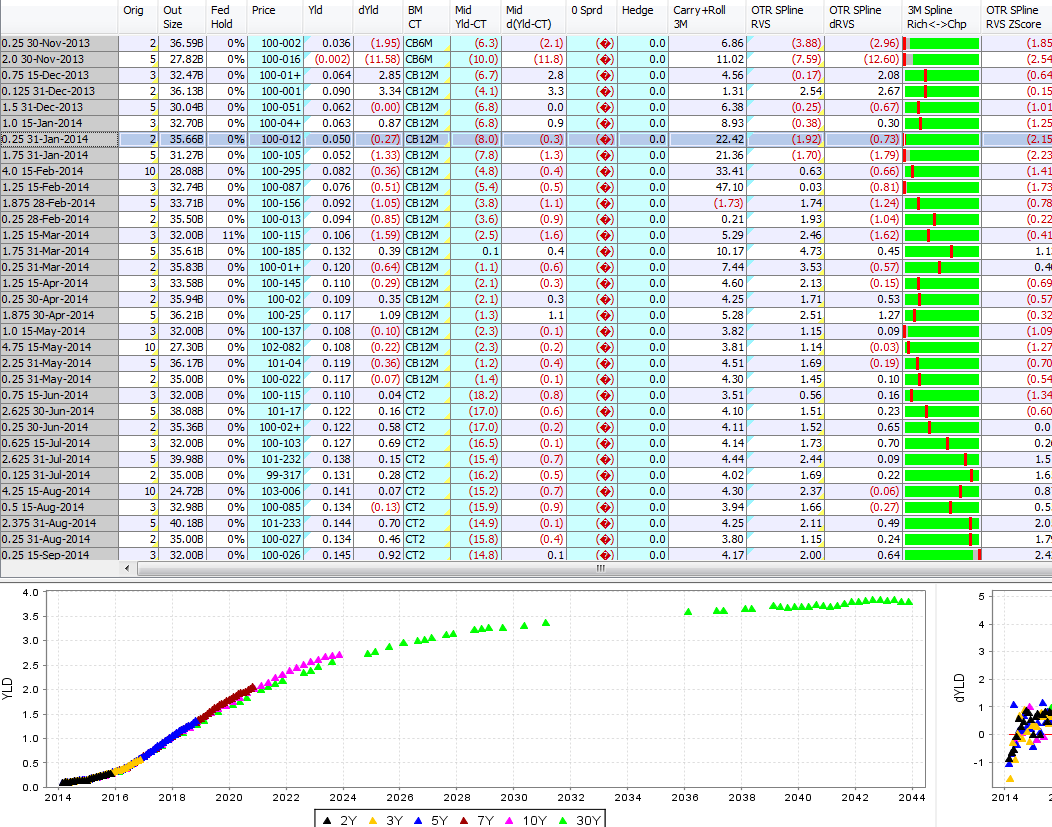Click the horizontal scrollbar thumb under the table
The width and height of the screenshot is (1052, 827).
[600, 568]
